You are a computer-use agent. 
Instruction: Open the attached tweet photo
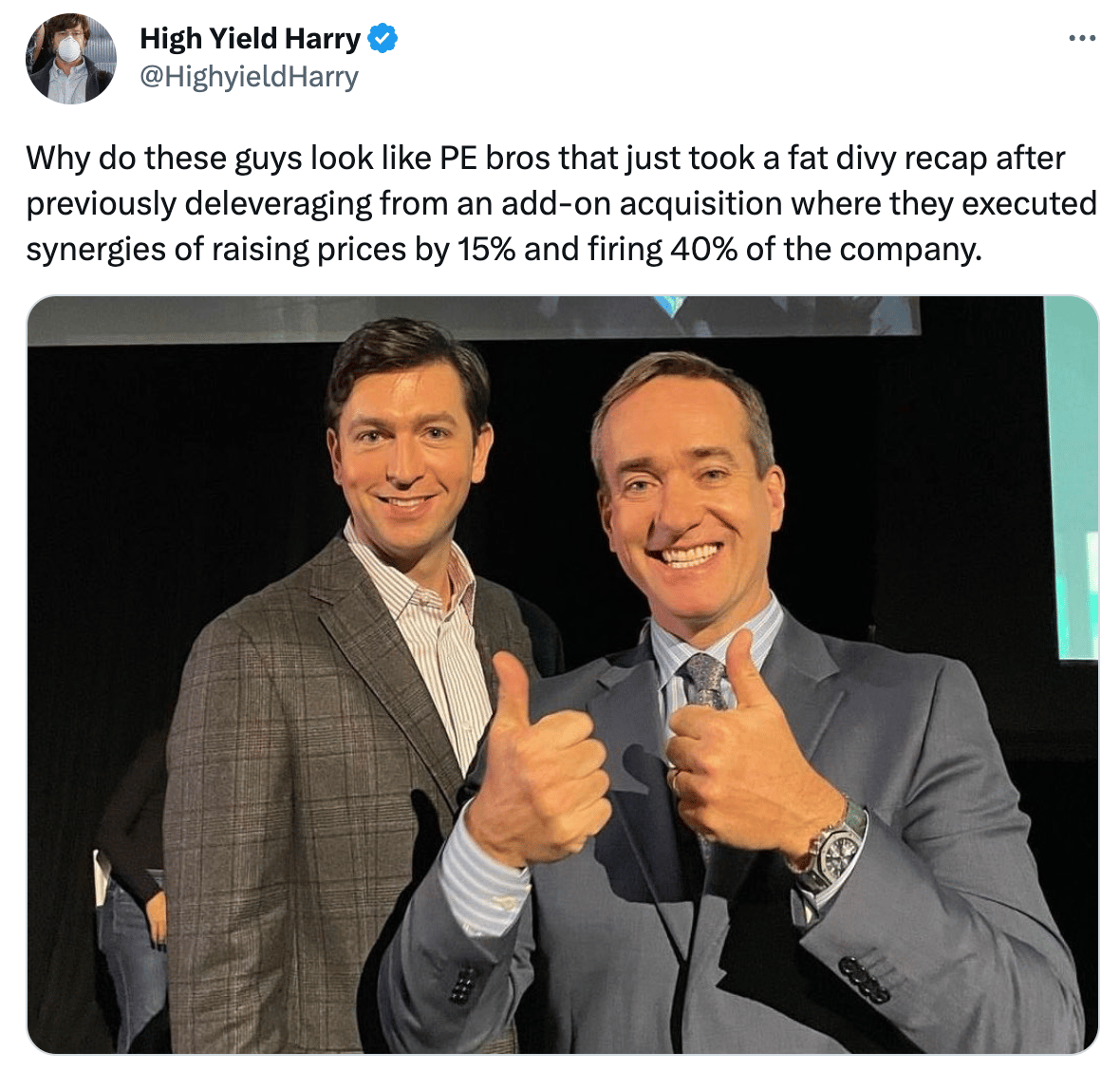[x=563, y=674]
